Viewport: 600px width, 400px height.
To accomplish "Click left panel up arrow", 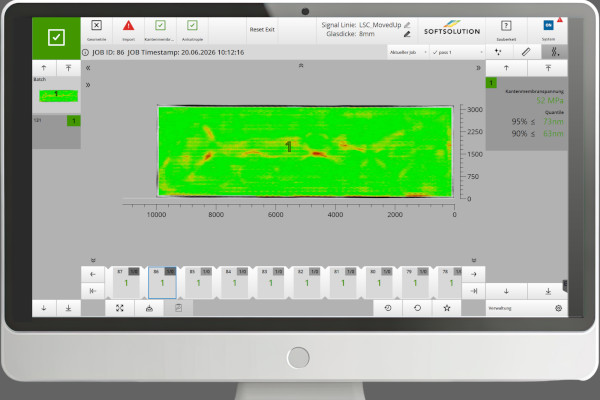I will (x=44, y=68).
